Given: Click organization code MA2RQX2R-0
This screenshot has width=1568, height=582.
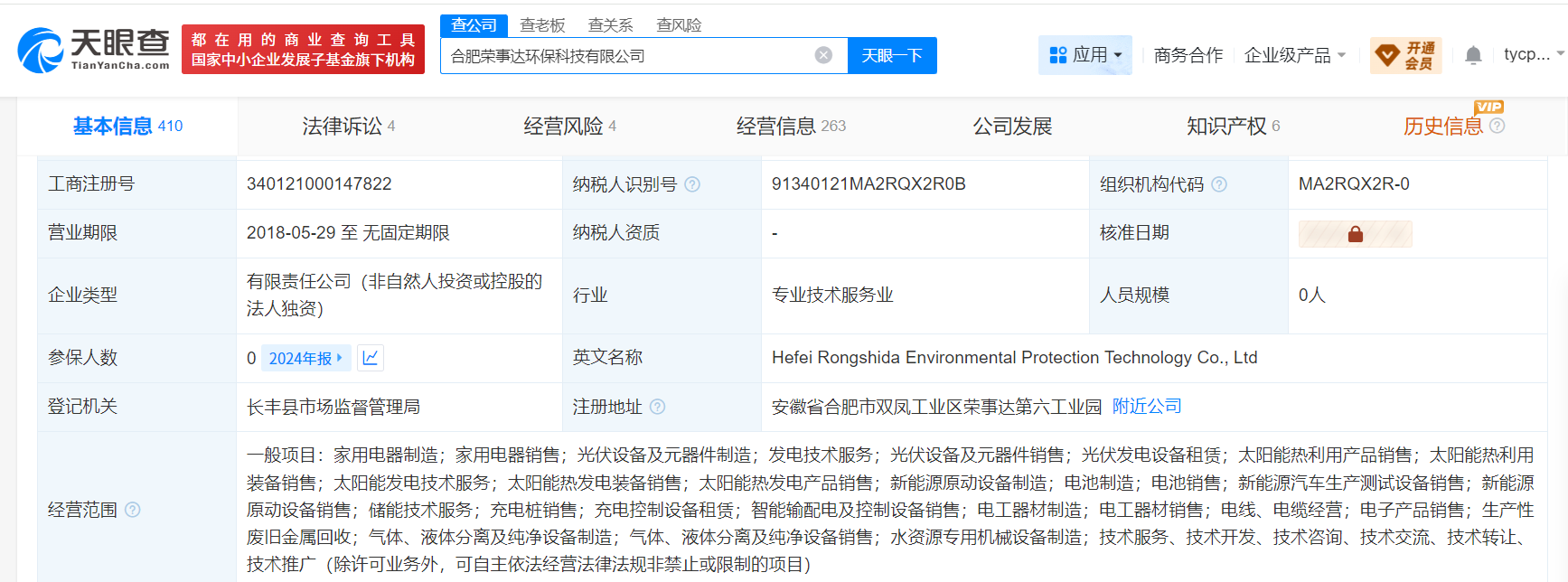Looking at the screenshot, I should pos(1354,184).
